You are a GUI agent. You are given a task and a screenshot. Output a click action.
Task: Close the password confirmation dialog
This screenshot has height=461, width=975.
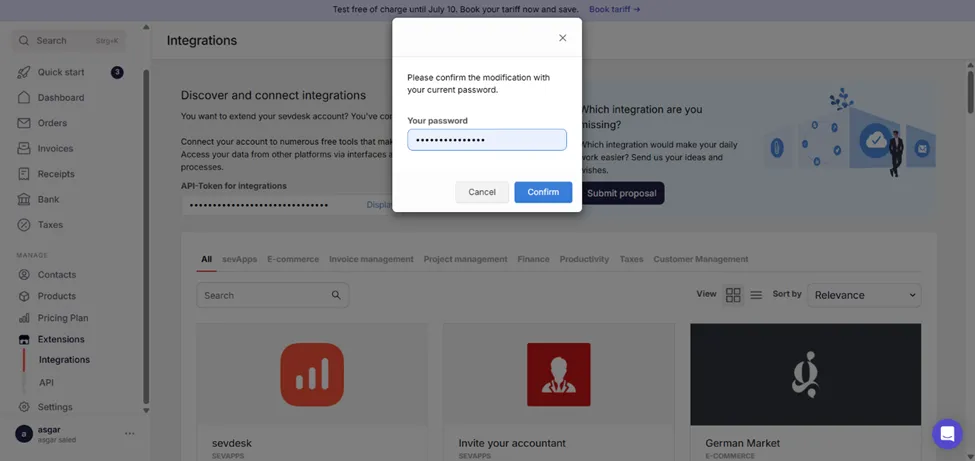tap(563, 38)
